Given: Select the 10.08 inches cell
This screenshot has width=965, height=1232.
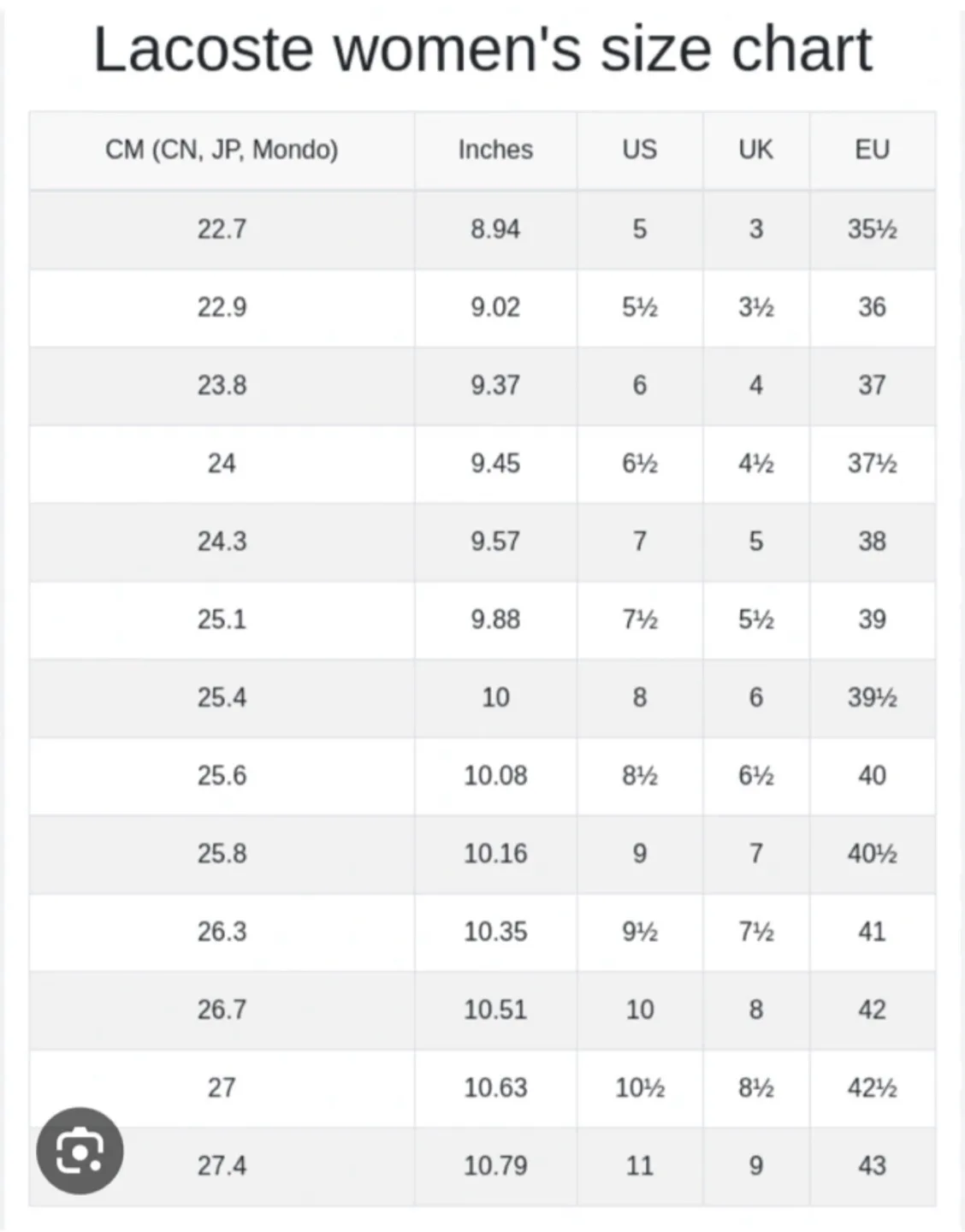Looking at the screenshot, I should (x=495, y=775).
